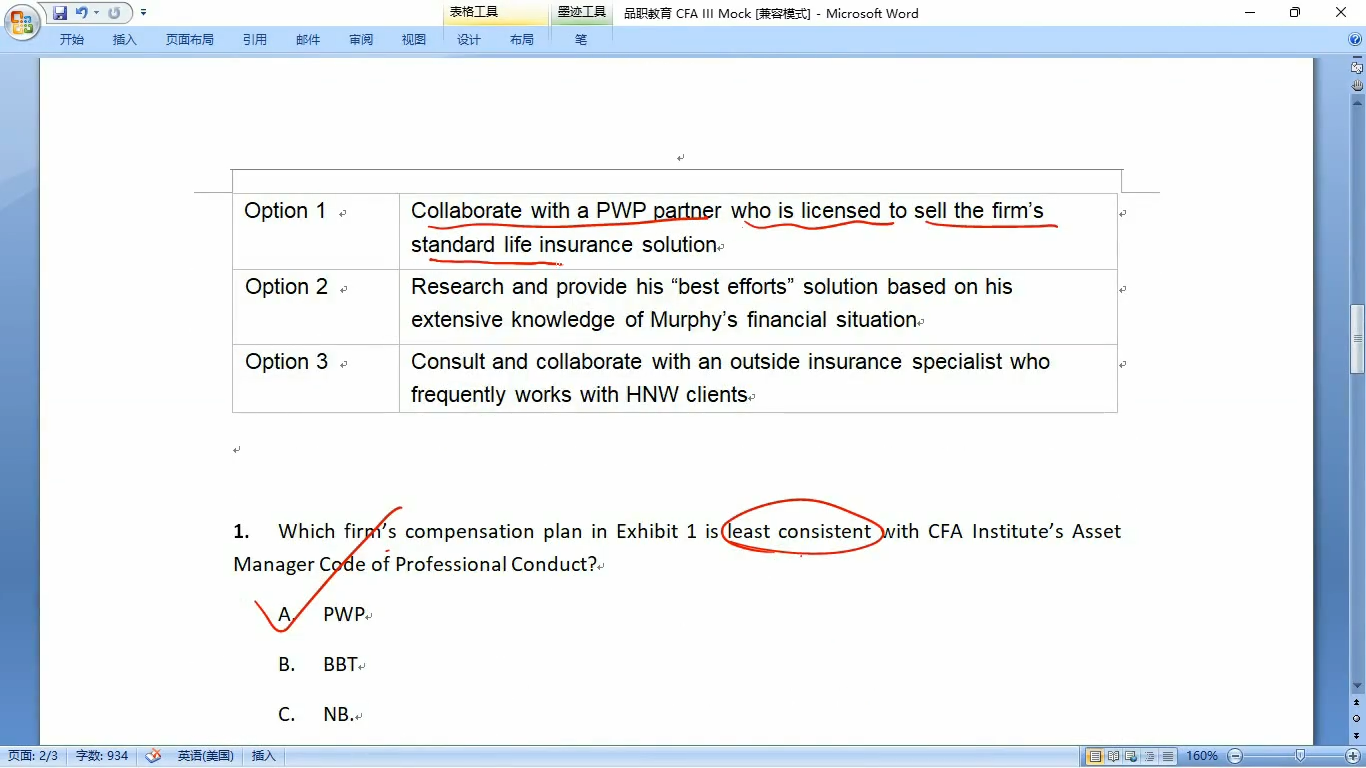Open the table tools 布局 tab
1366x768 pixels.
[522, 40]
